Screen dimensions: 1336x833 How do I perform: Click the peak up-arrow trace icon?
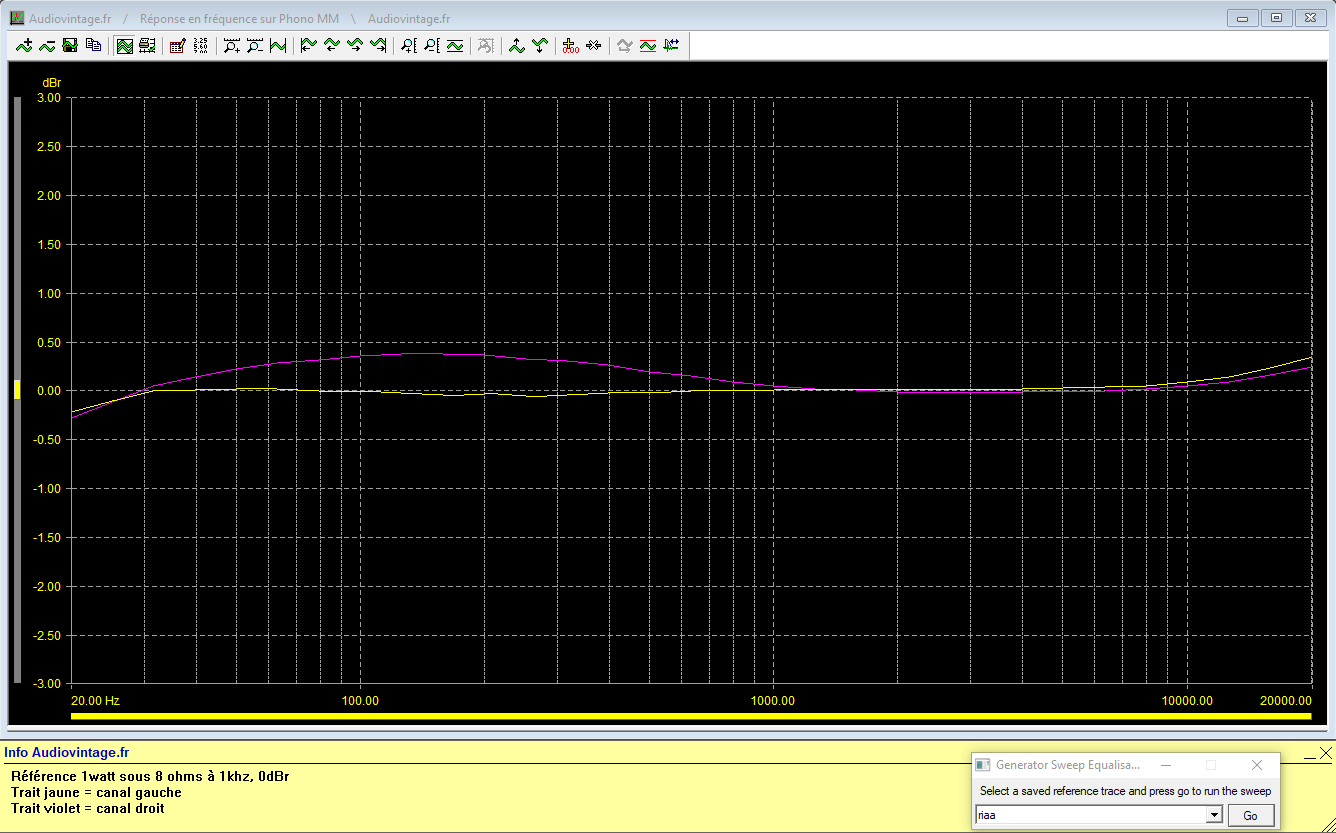pos(517,45)
